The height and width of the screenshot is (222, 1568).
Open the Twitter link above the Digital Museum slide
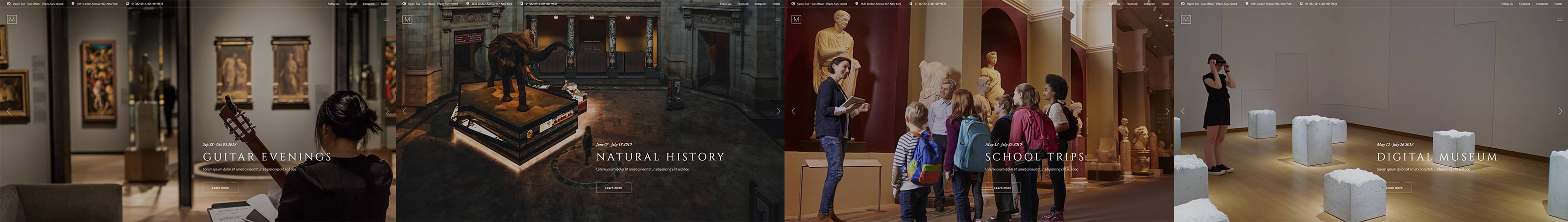pos(1558,3)
